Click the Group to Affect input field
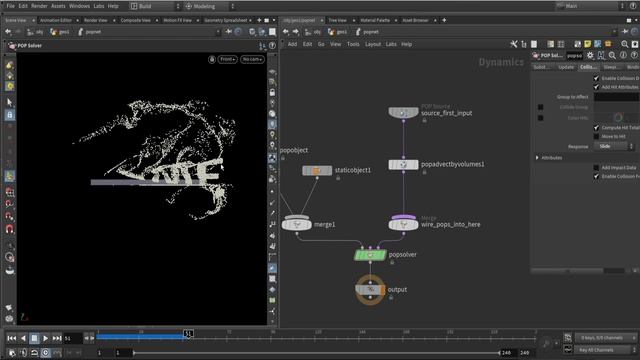The image size is (640, 360). (616, 97)
